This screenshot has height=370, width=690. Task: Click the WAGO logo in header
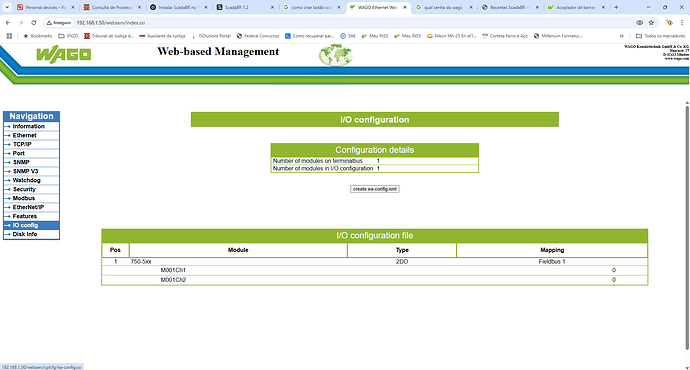[x=63, y=55]
